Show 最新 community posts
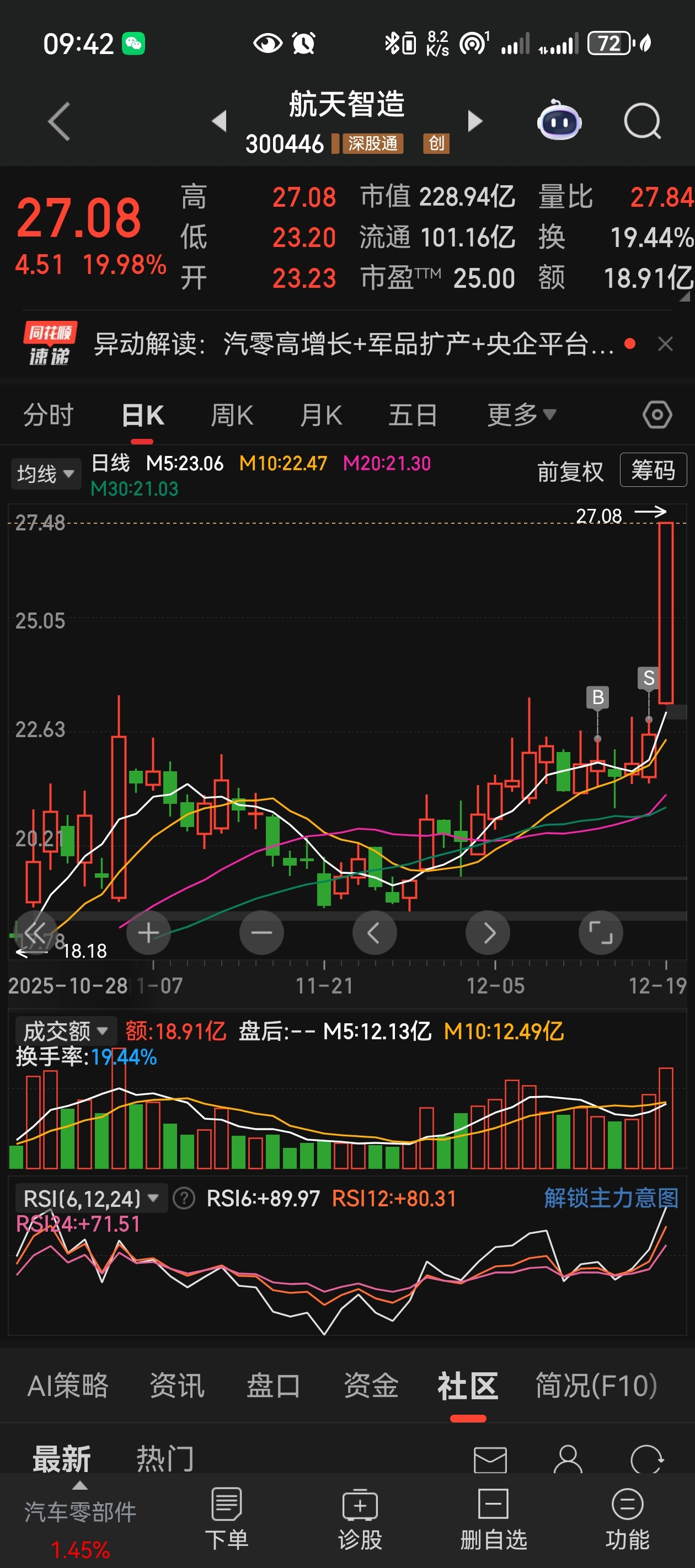 click(62, 1458)
